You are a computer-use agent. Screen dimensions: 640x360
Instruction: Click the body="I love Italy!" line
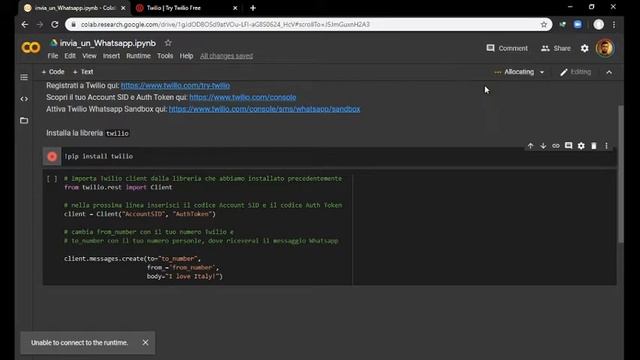pyautogui.click(x=184, y=276)
